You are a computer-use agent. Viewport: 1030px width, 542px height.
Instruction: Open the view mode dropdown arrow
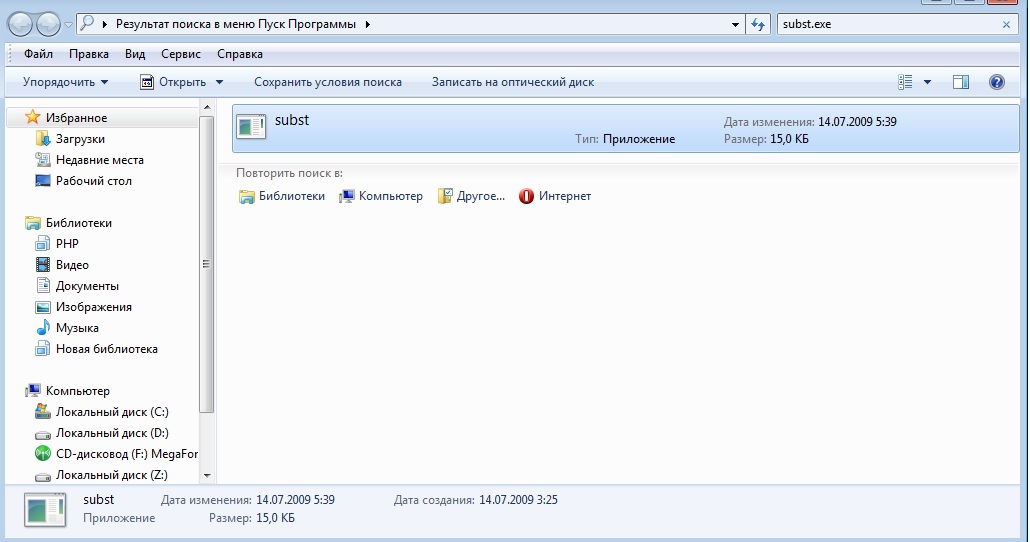927,82
